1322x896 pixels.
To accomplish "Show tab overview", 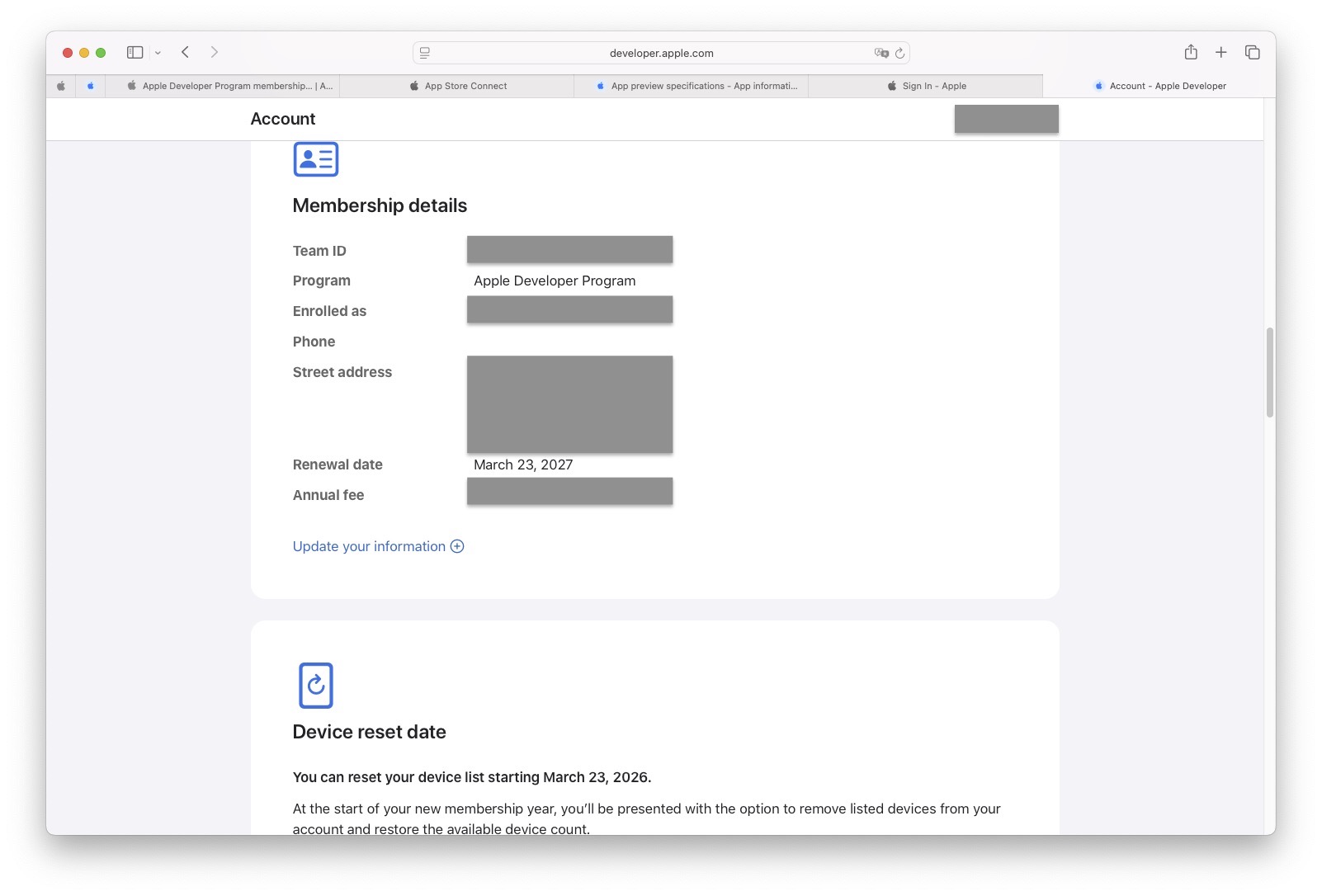I will pyautogui.click(x=1252, y=52).
